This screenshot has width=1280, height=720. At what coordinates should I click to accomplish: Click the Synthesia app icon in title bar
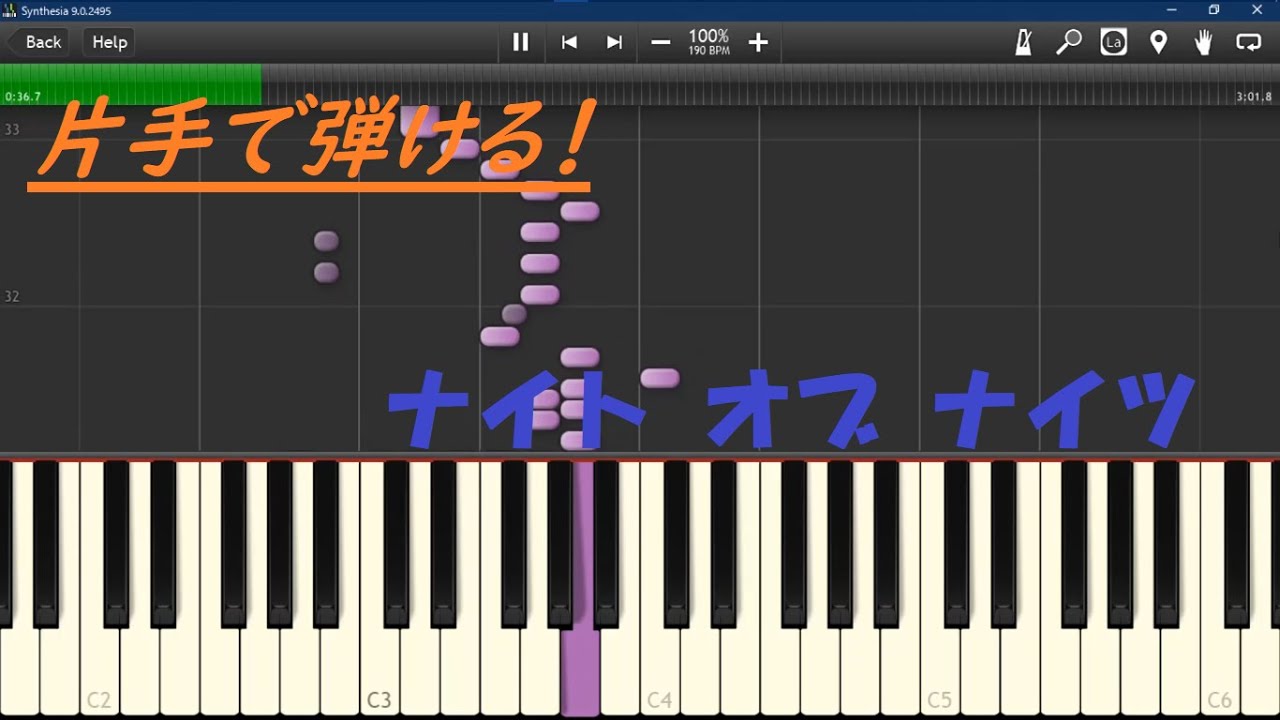10,10
